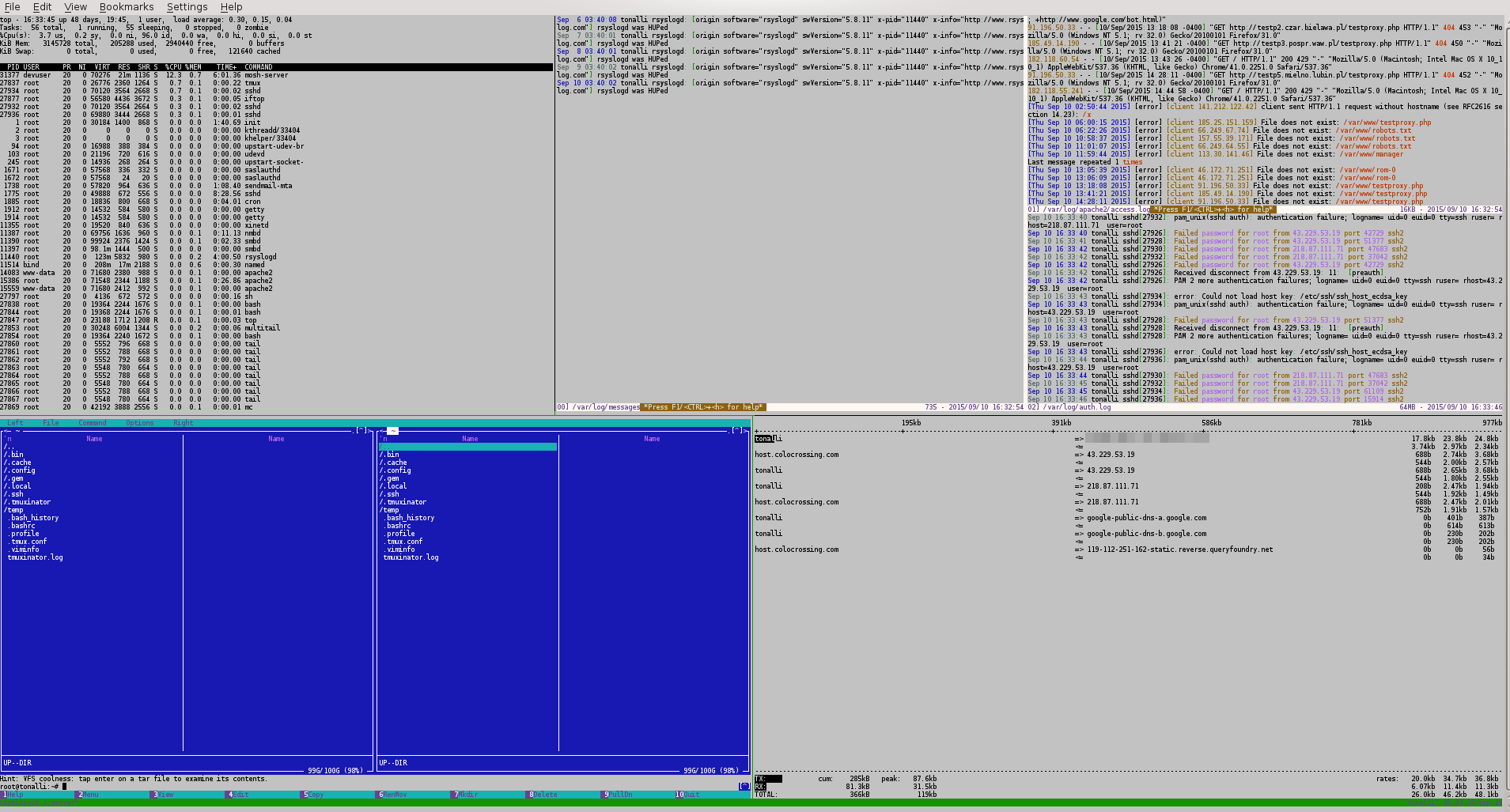Open Midnight Commander's Right panel menu
The height and width of the screenshot is (812, 1510).
(x=184, y=423)
